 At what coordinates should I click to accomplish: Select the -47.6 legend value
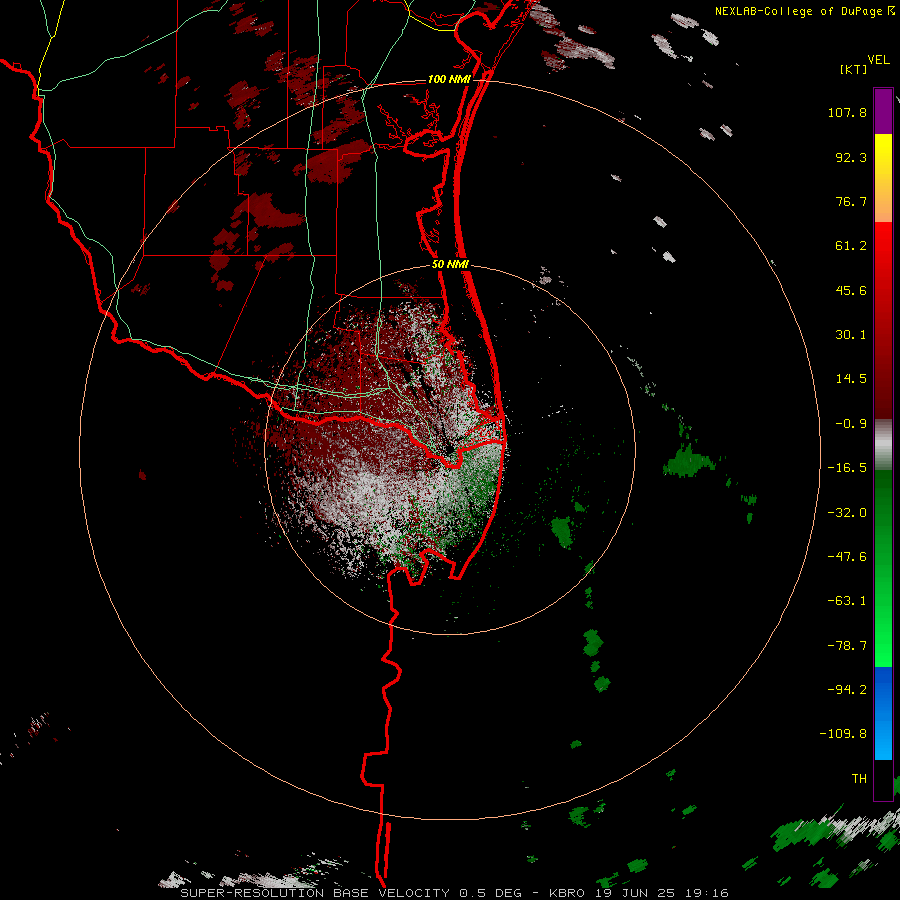[x=847, y=557]
